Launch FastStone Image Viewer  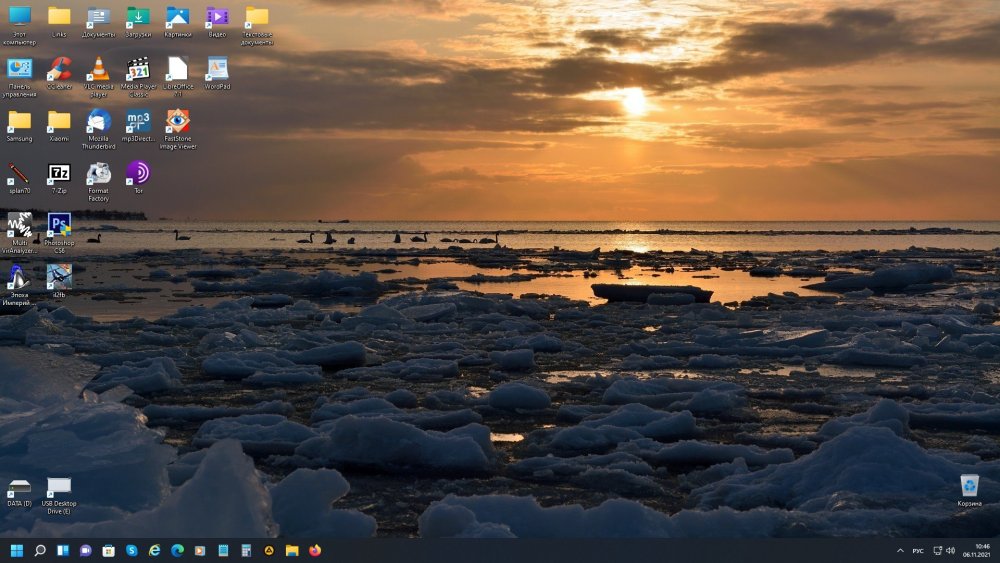(x=178, y=129)
